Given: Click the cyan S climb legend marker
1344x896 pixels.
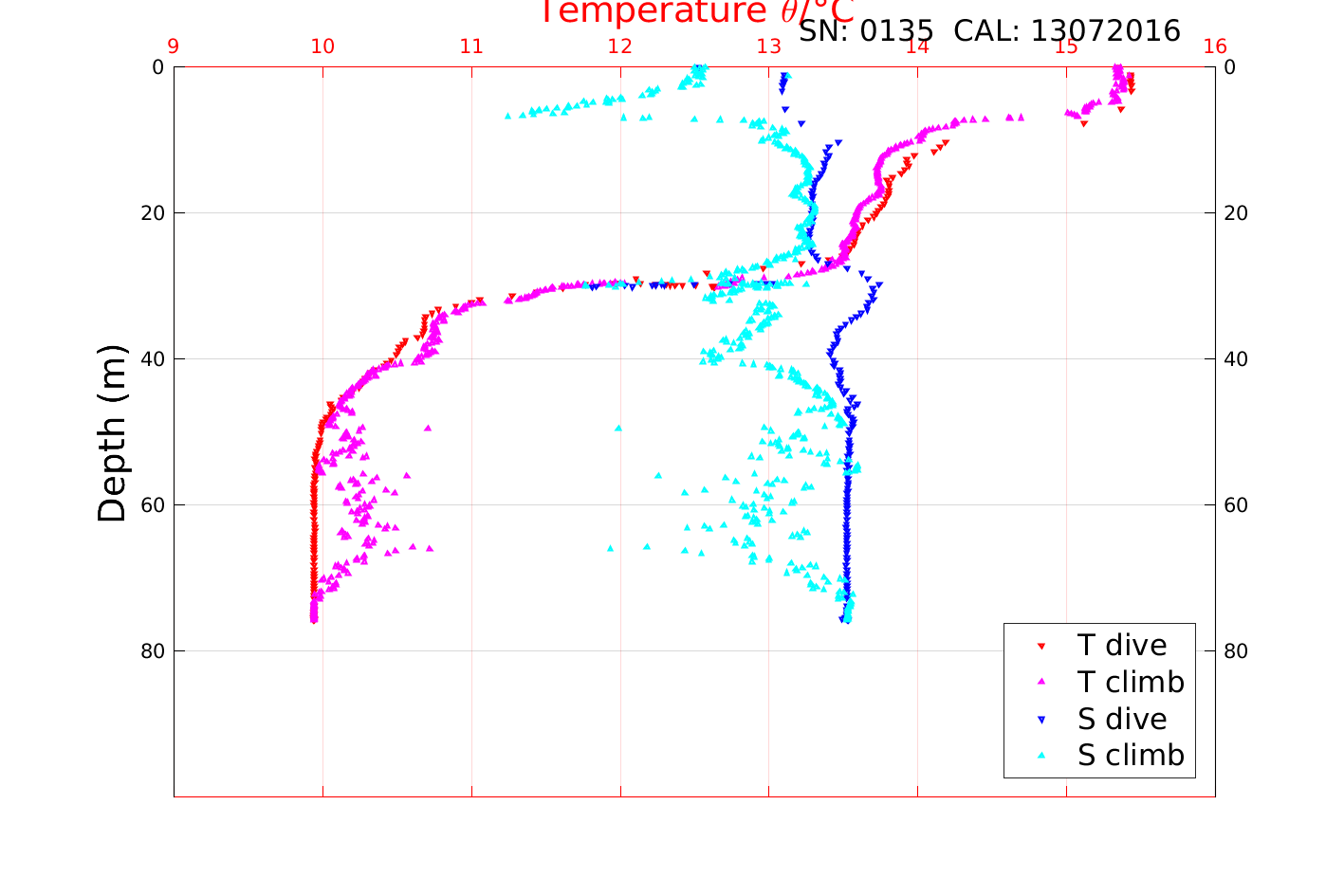Looking at the screenshot, I should coord(1040,756).
